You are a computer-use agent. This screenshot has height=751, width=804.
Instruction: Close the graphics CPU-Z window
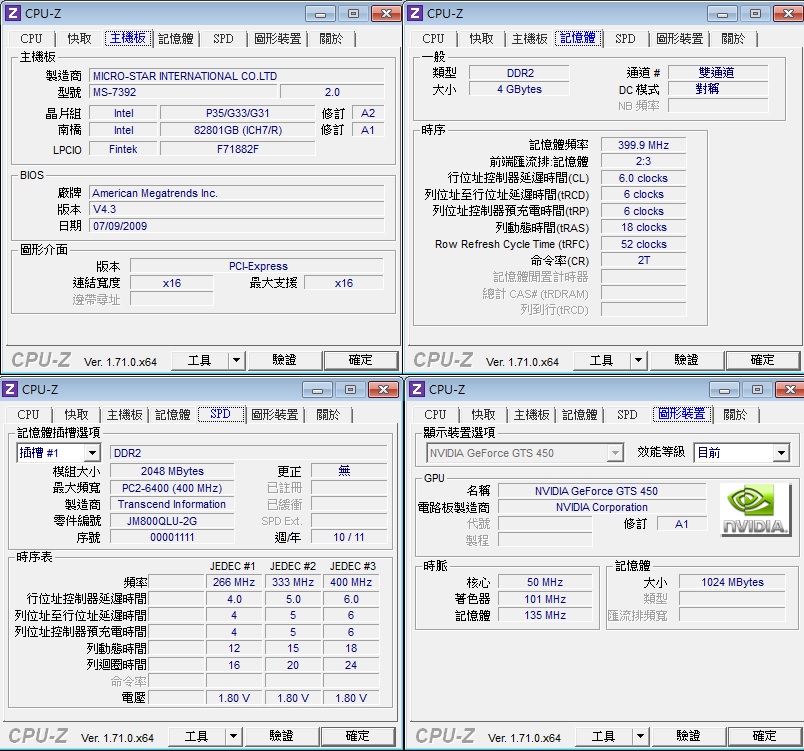(791, 390)
